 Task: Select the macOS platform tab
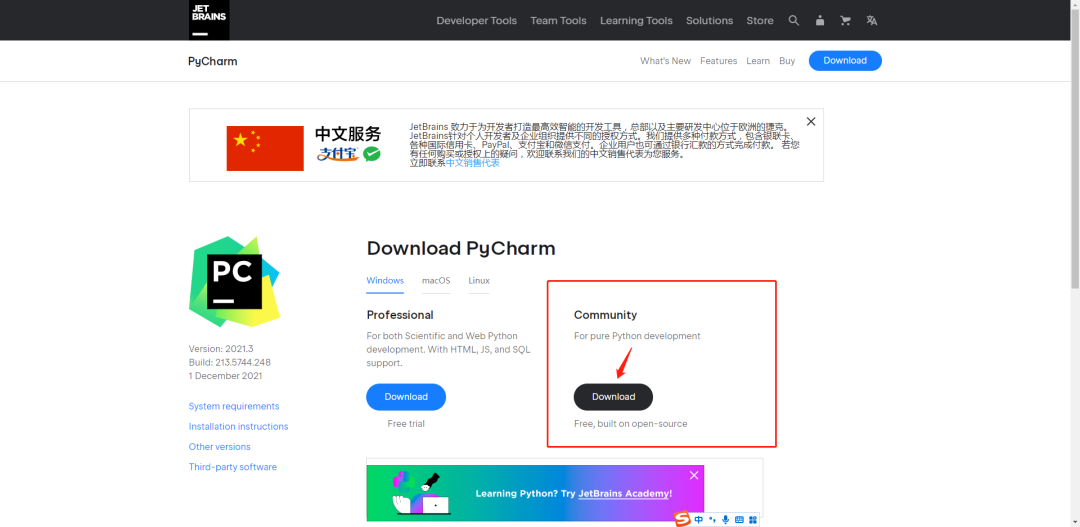point(436,281)
